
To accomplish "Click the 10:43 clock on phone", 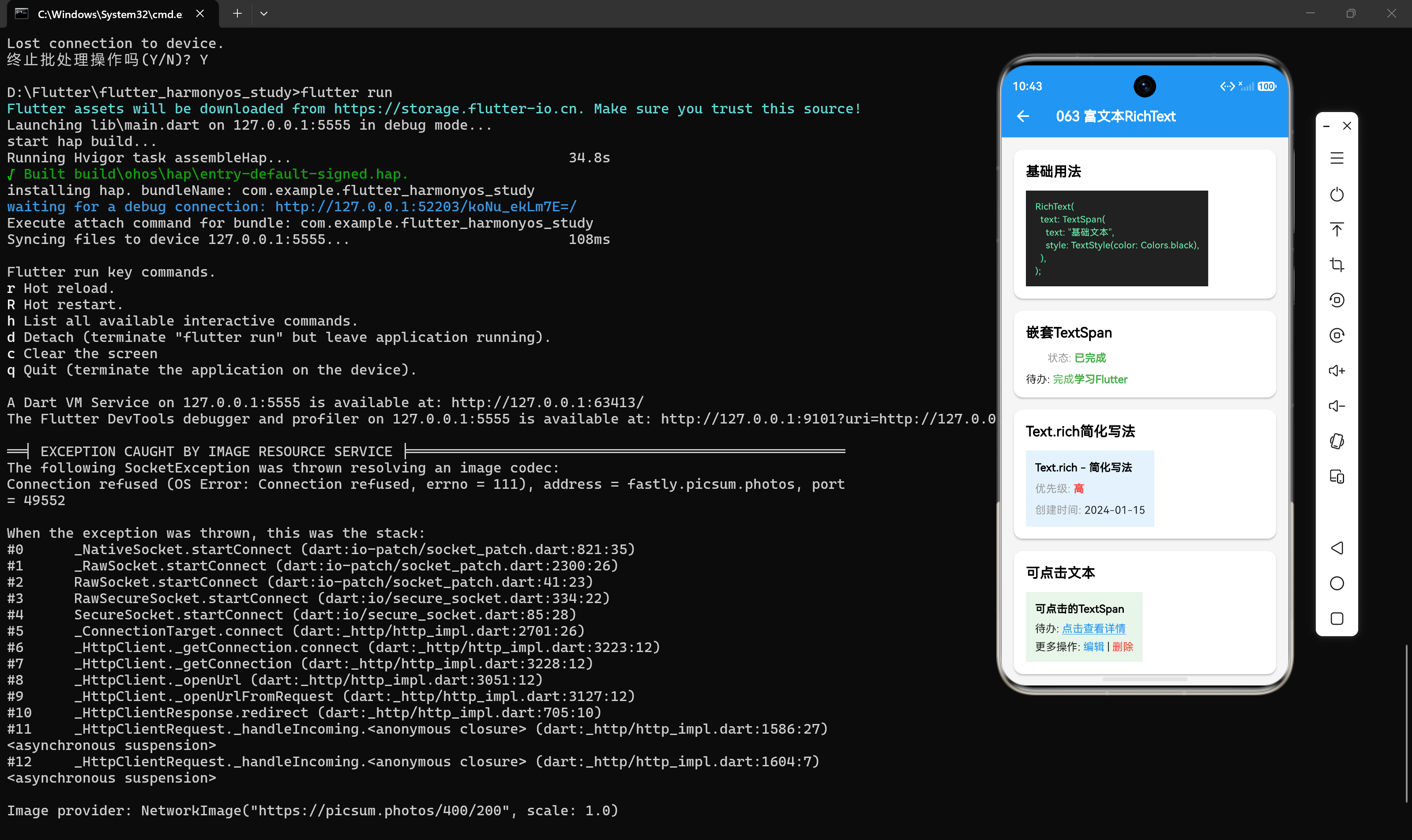I will [x=1027, y=86].
